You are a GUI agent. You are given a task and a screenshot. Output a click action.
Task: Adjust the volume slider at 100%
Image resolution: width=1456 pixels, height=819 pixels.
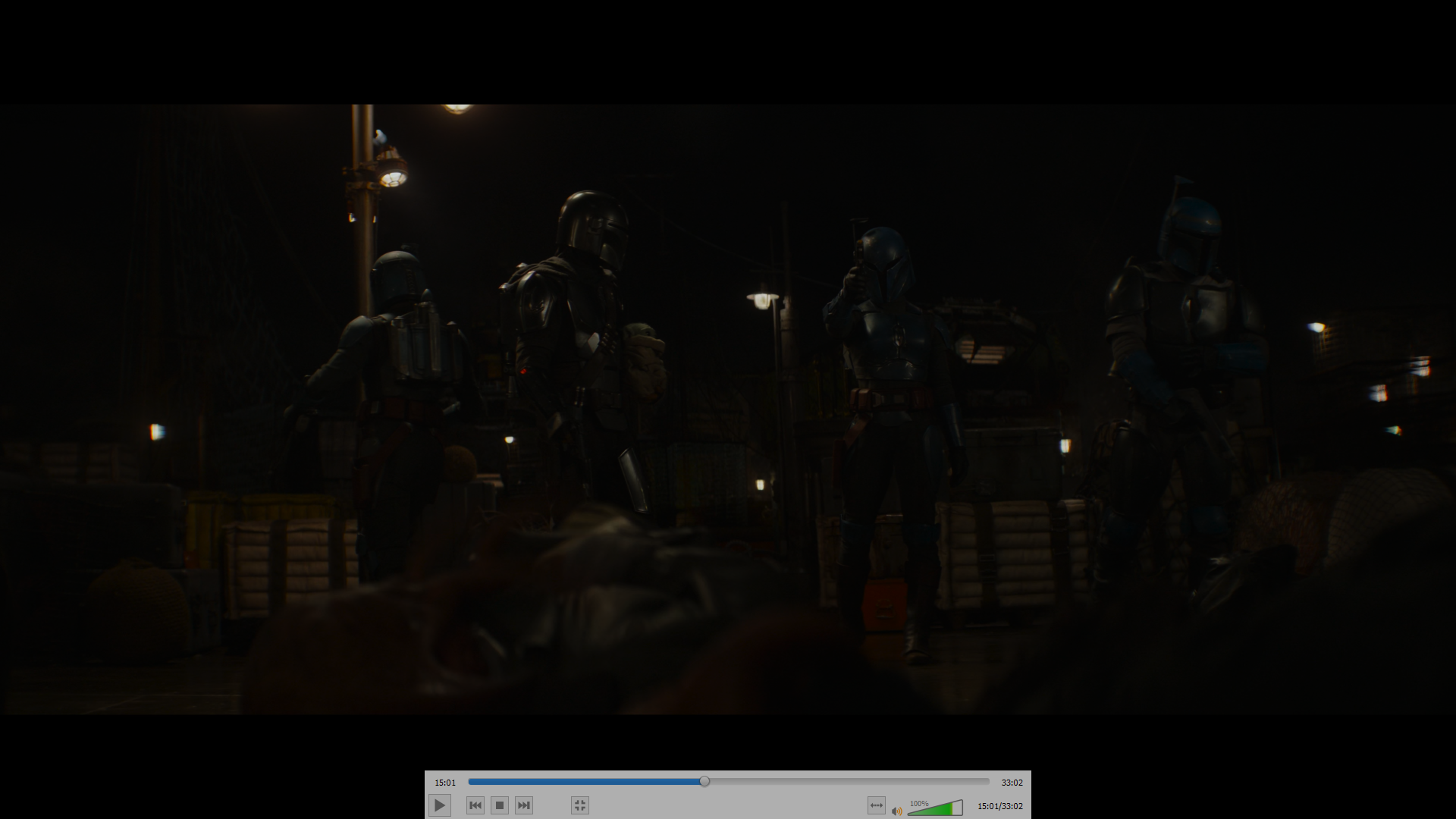935,808
